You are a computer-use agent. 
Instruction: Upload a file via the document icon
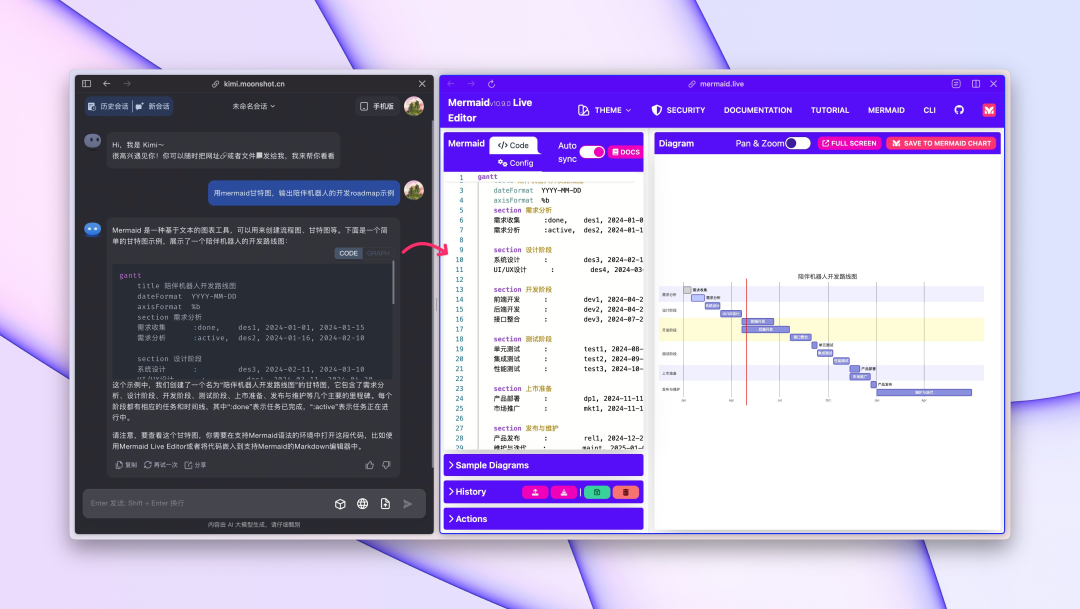pyautogui.click(x=385, y=504)
